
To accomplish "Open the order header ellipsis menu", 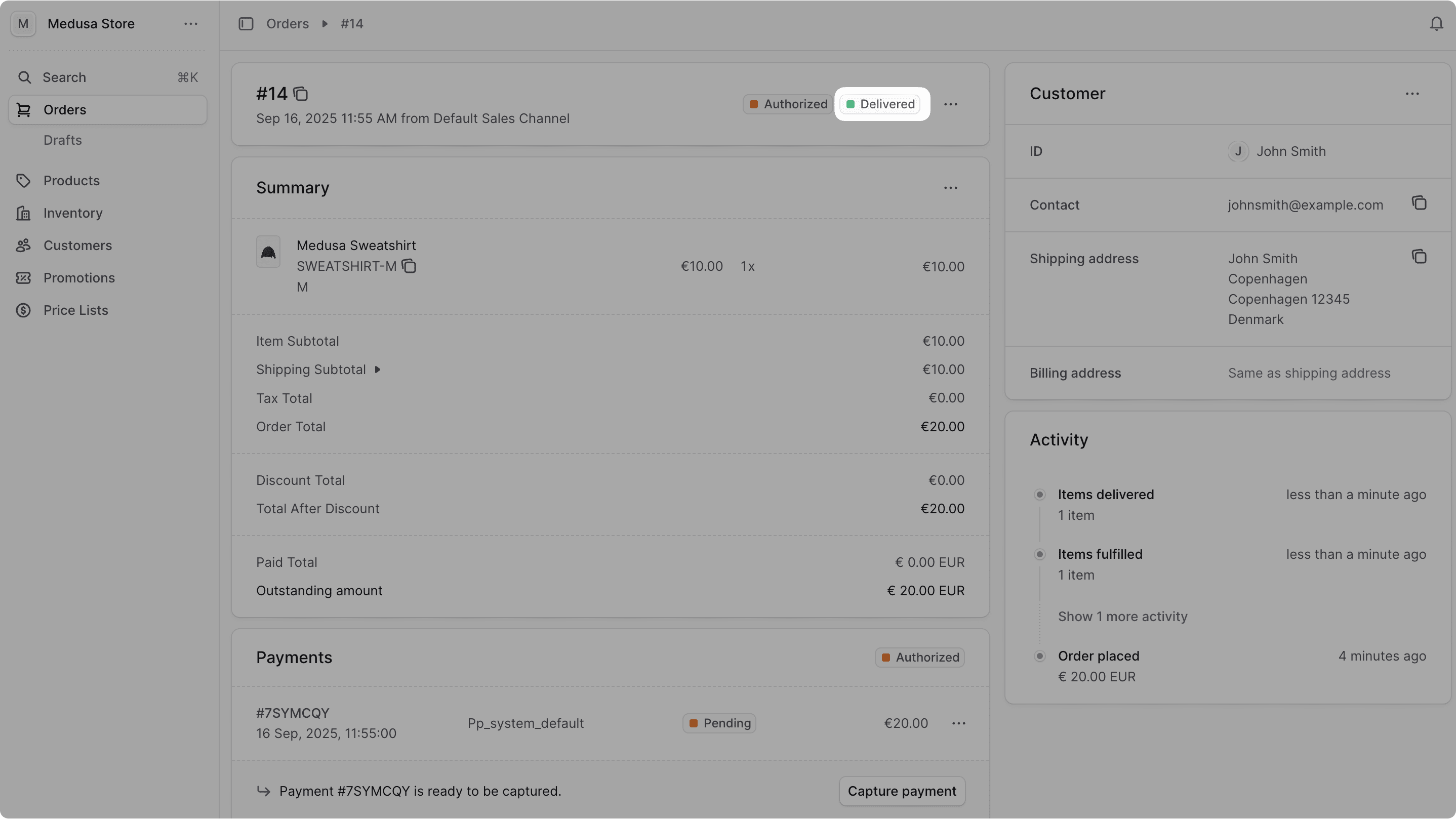I will [951, 104].
